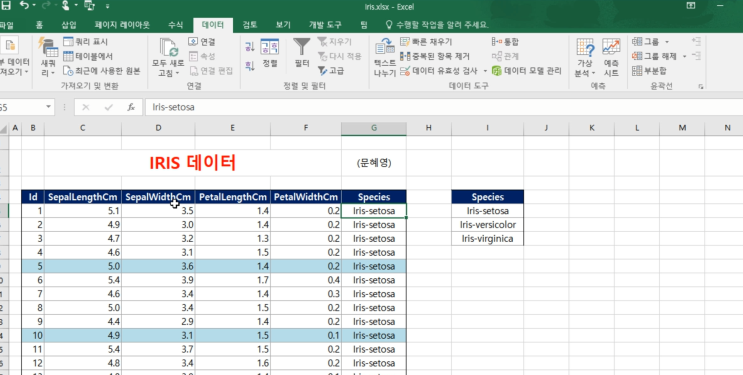
Task: Click the Insert Function fx icon
Action: tap(131, 107)
